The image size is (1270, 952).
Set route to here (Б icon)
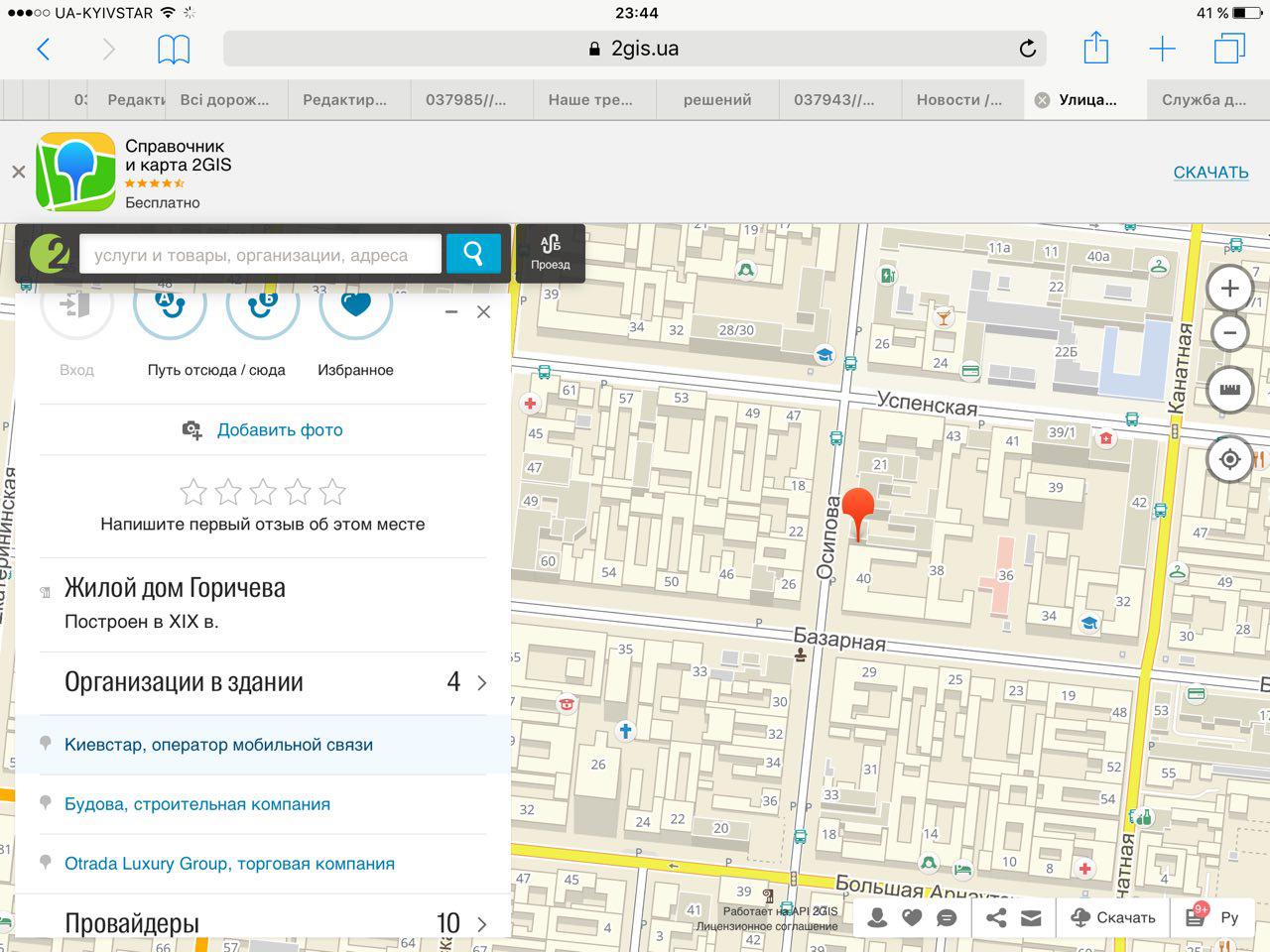pos(263,305)
